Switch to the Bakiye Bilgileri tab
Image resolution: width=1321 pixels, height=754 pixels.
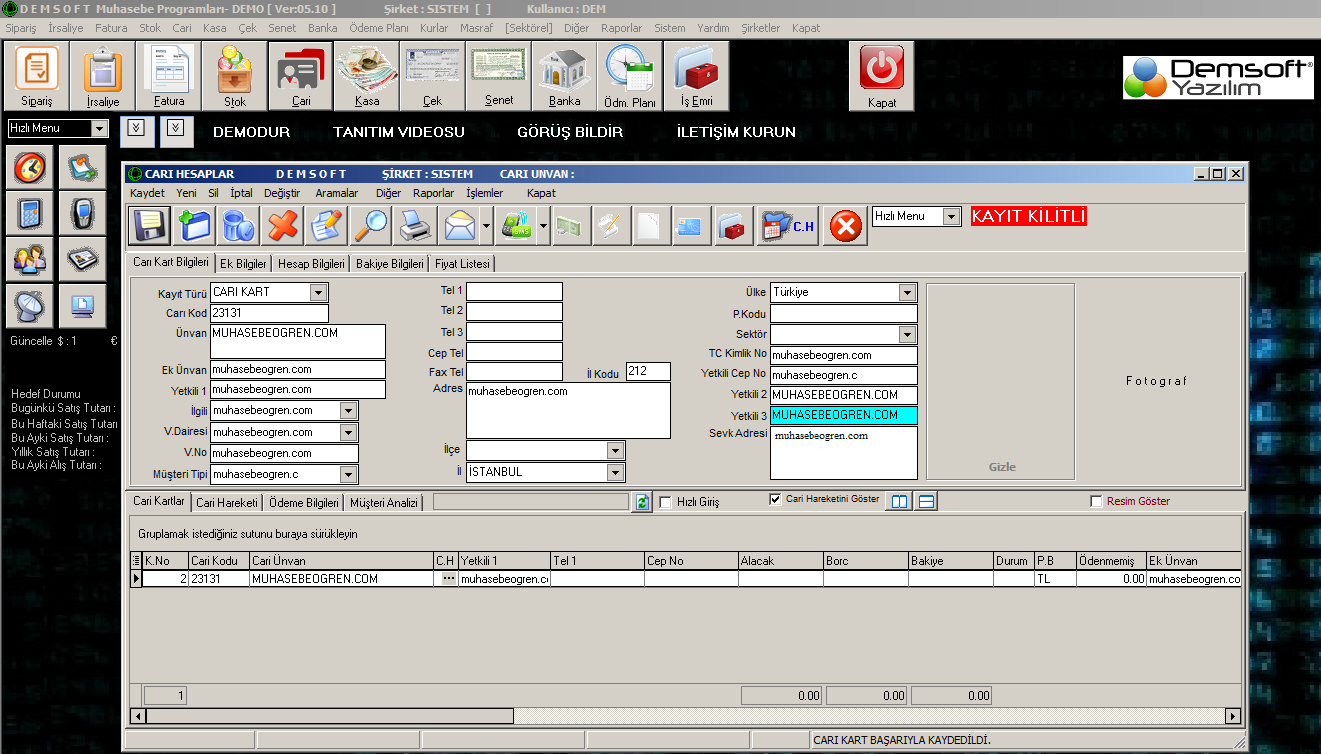tap(391, 264)
